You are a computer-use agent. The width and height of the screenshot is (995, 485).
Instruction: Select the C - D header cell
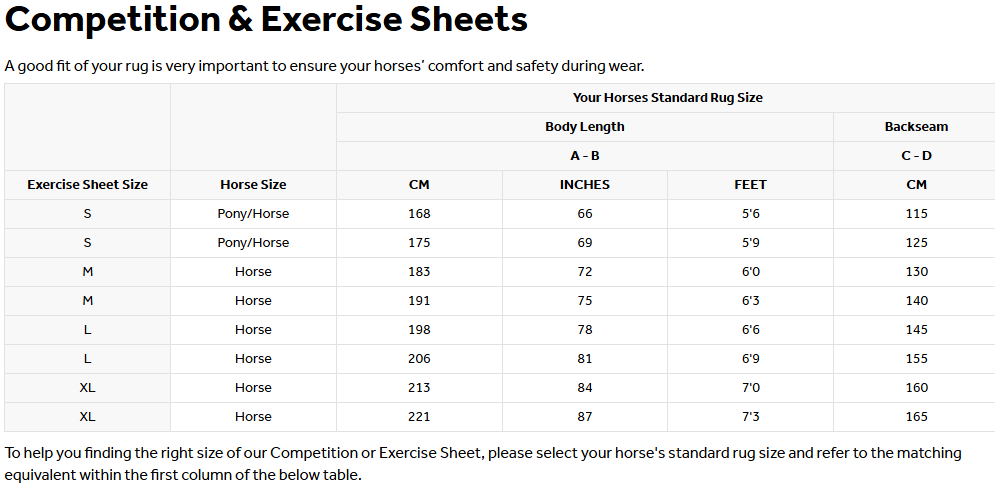coord(916,156)
